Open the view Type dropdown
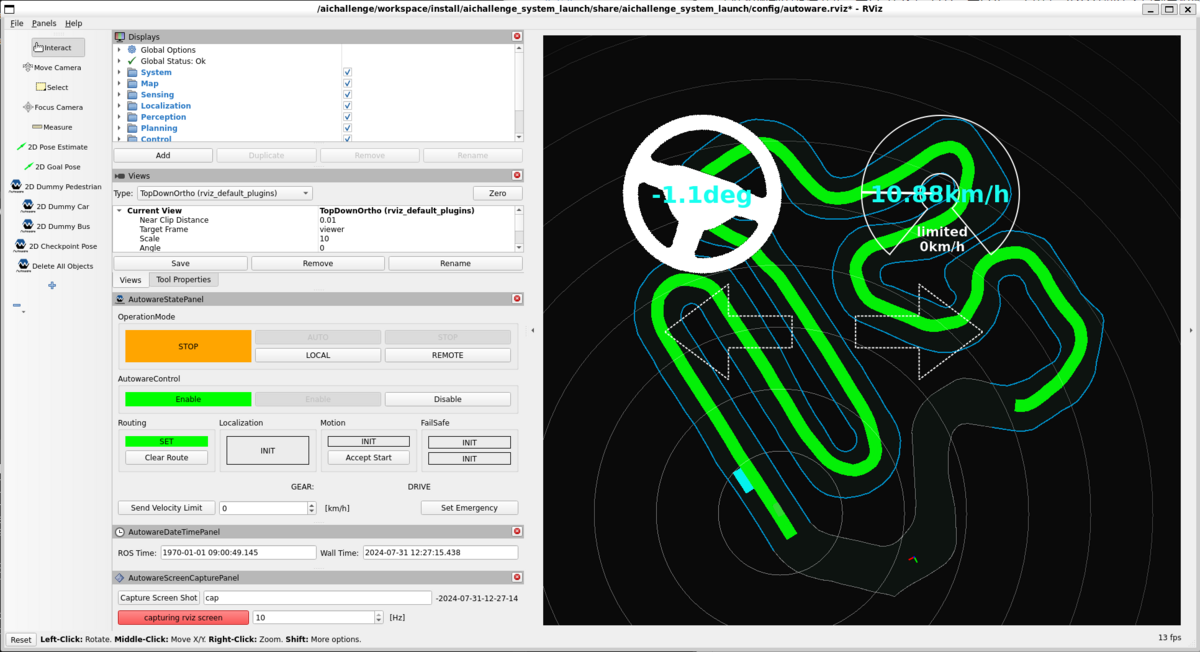The height and width of the screenshot is (652, 1200). tap(224, 193)
